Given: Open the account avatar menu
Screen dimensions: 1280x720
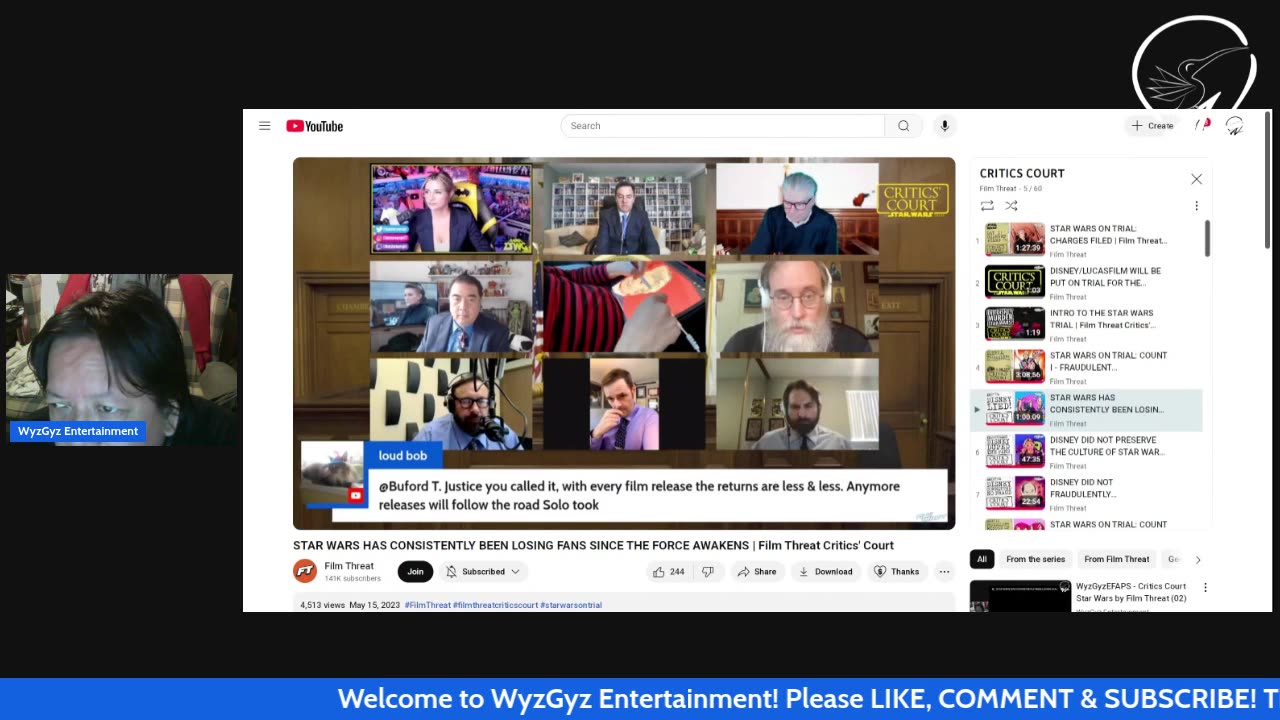Looking at the screenshot, I should click(x=1235, y=126).
